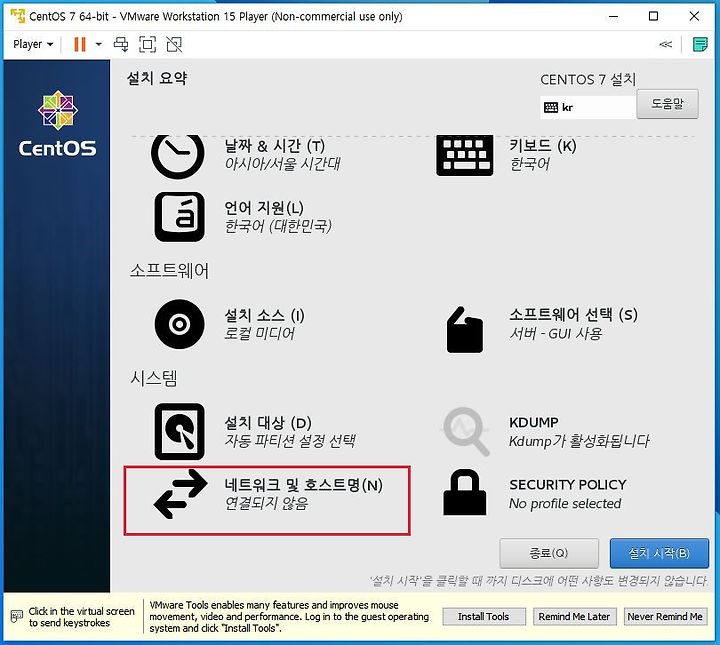This screenshot has width=720, height=645.
Task: Select the 언어 지원(L) label
Action: tap(264, 208)
